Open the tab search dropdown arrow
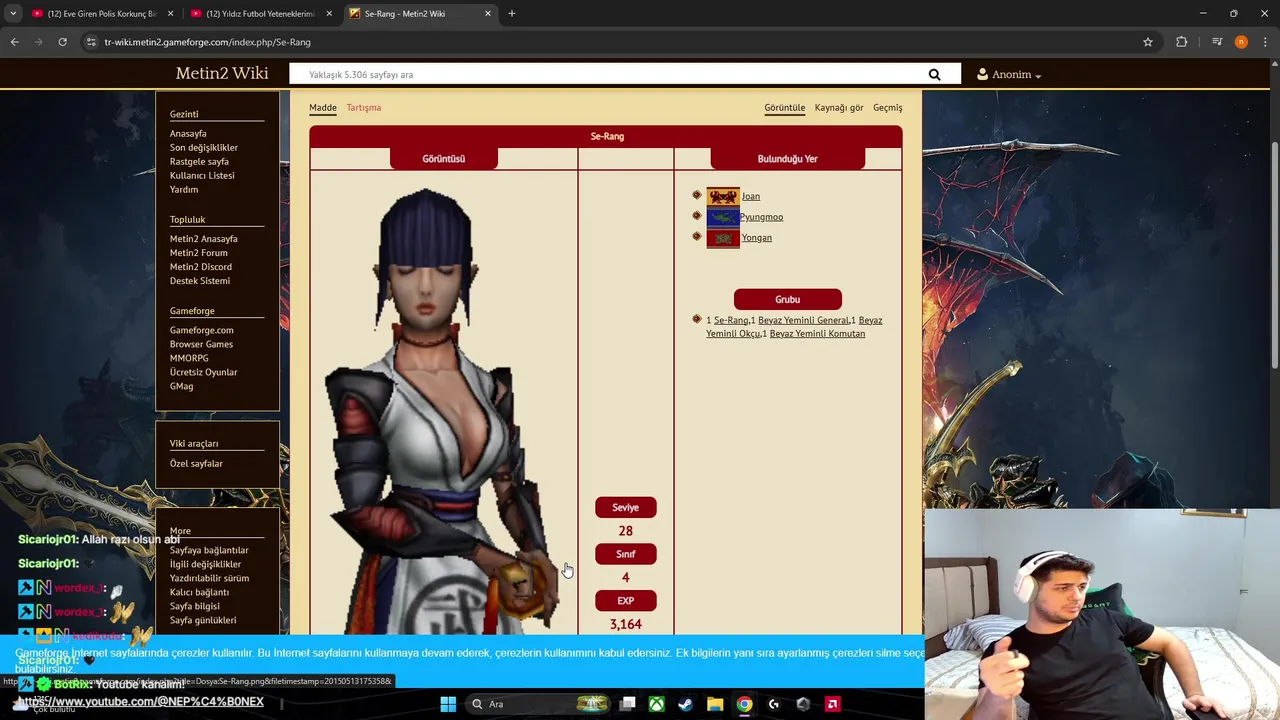1280x720 pixels. [x=13, y=13]
